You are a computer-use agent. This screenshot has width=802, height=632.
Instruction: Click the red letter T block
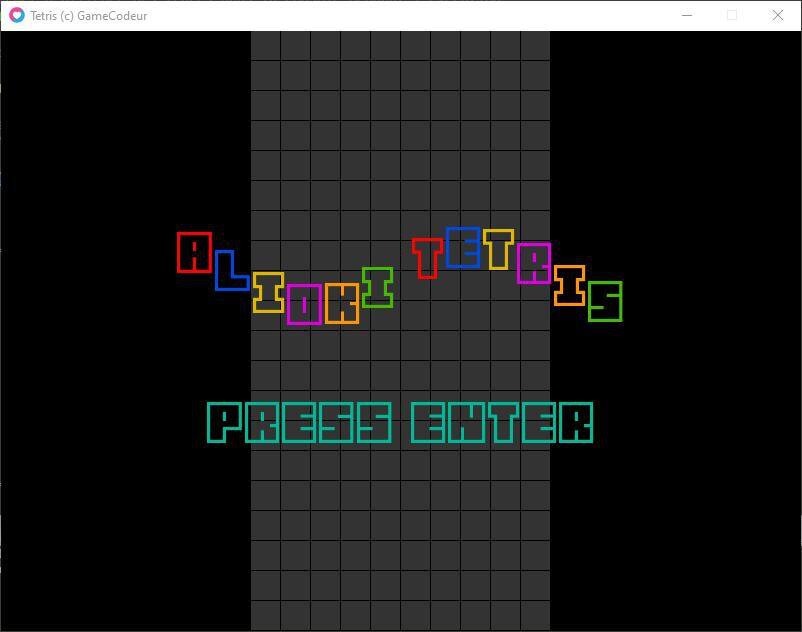click(428, 258)
